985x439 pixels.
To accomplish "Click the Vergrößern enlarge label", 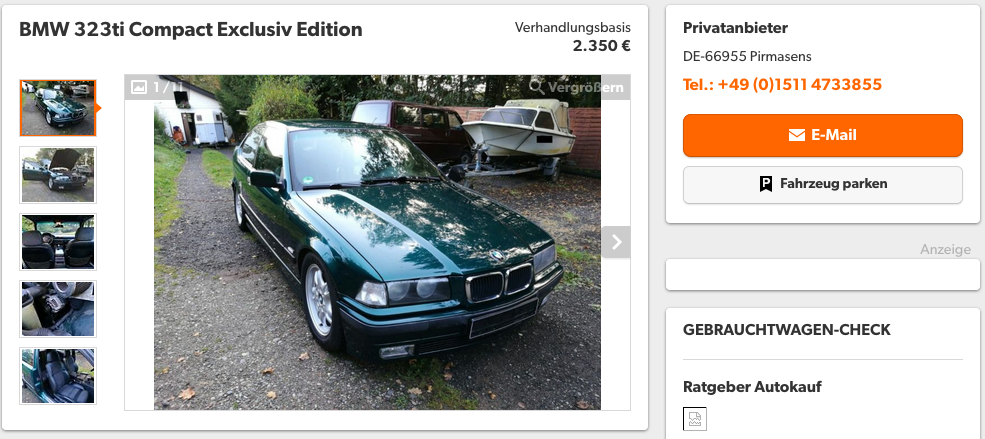I will (x=585, y=87).
